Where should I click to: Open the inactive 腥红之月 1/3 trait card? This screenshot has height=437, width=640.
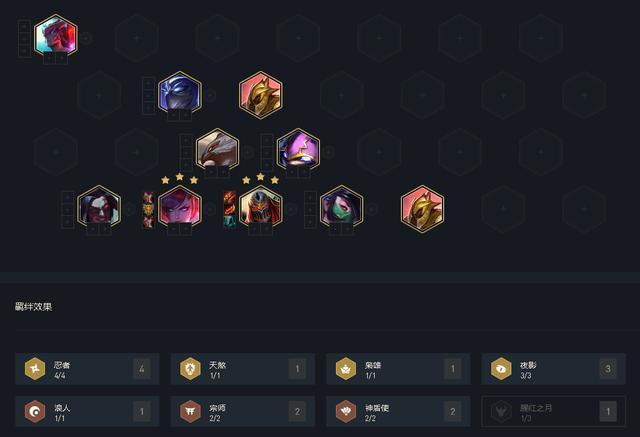pos(553,411)
